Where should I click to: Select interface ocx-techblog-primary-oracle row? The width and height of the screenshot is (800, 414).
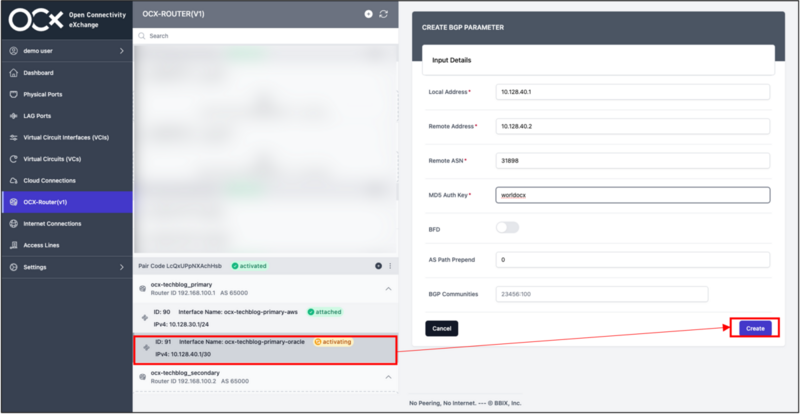(x=265, y=350)
